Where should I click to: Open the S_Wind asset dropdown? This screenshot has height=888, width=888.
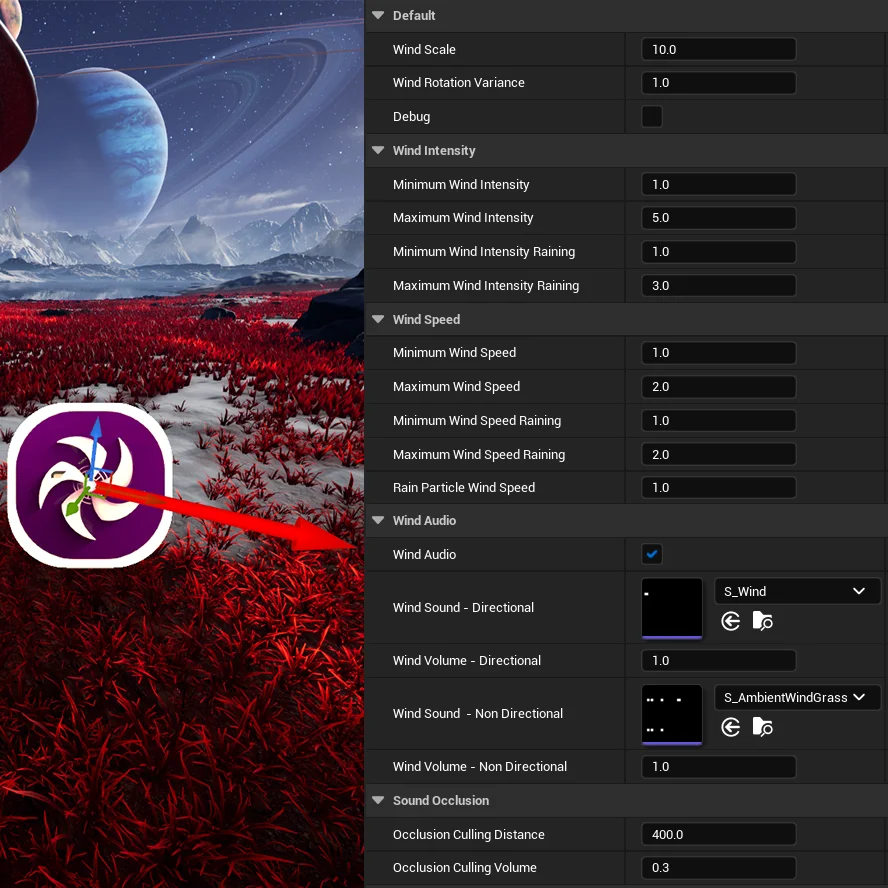click(x=797, y=591)
